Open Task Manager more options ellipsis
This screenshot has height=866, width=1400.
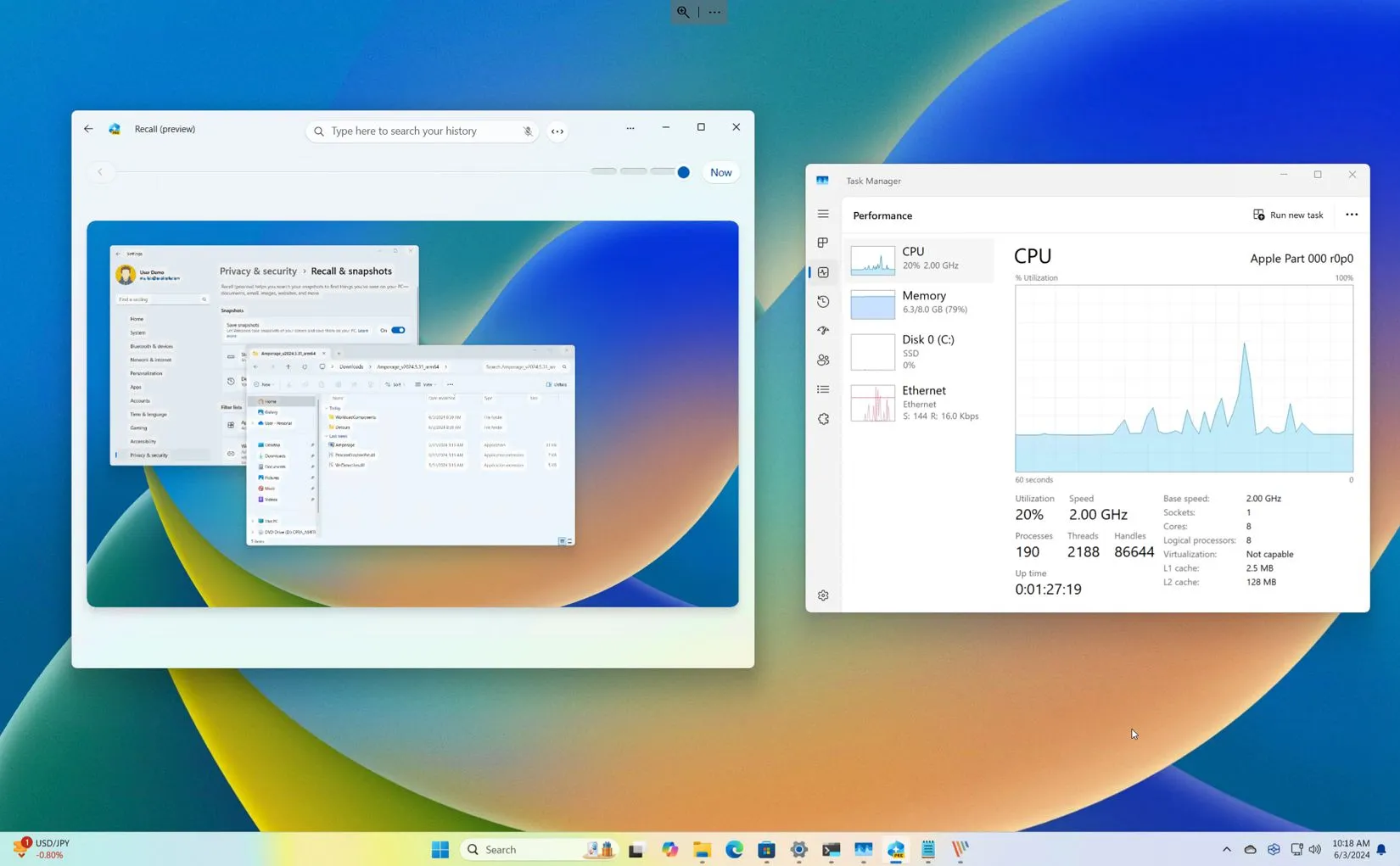coord(1352,215)
